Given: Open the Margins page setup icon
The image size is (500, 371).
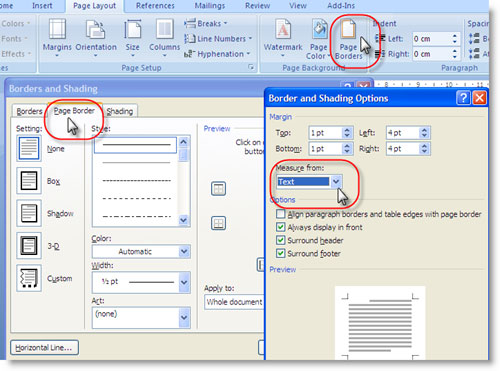Looking at the screenshot, I should [x=57, y=29].
